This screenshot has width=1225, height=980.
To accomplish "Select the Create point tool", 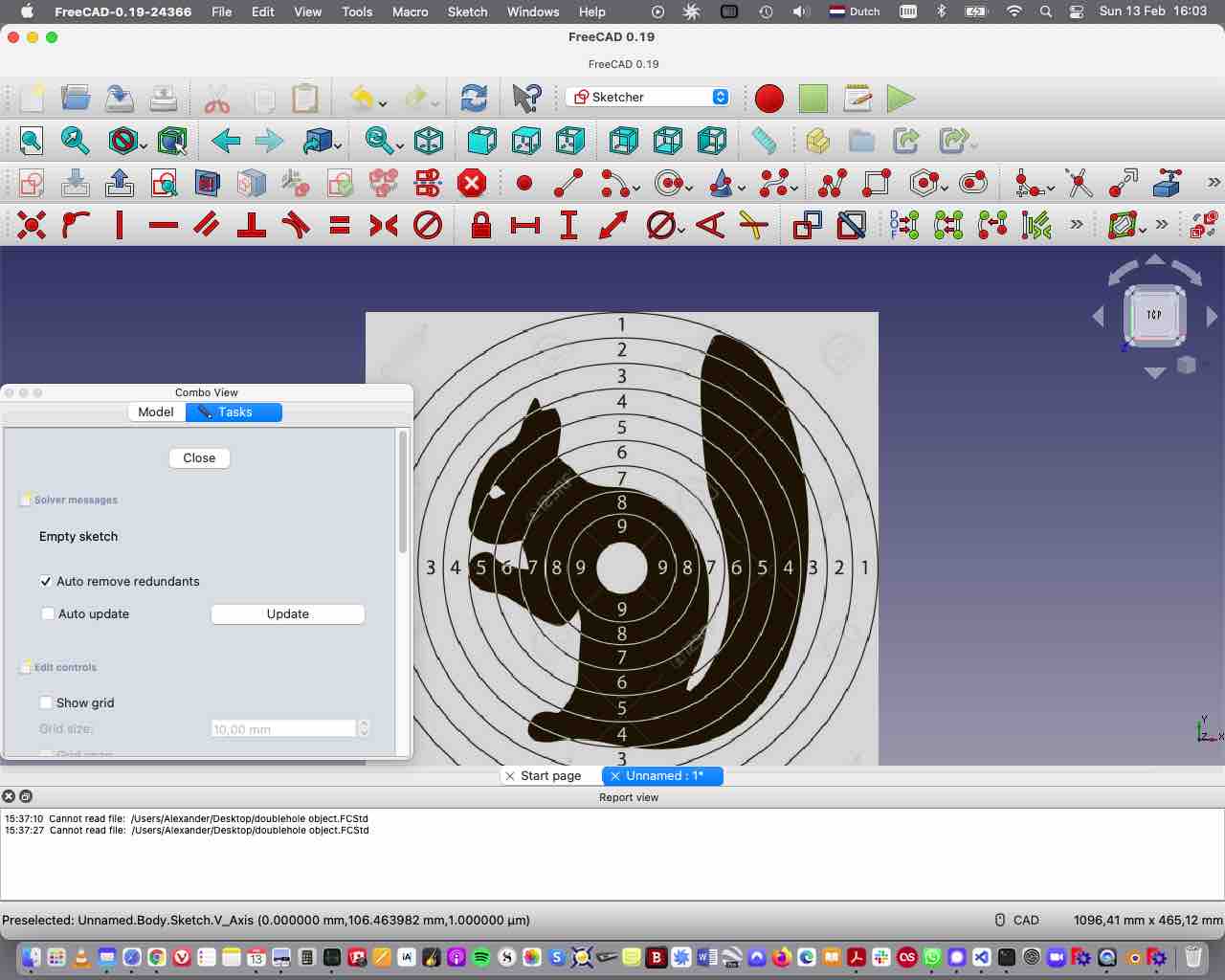I will pyautogui.click(x=524, y=183).
